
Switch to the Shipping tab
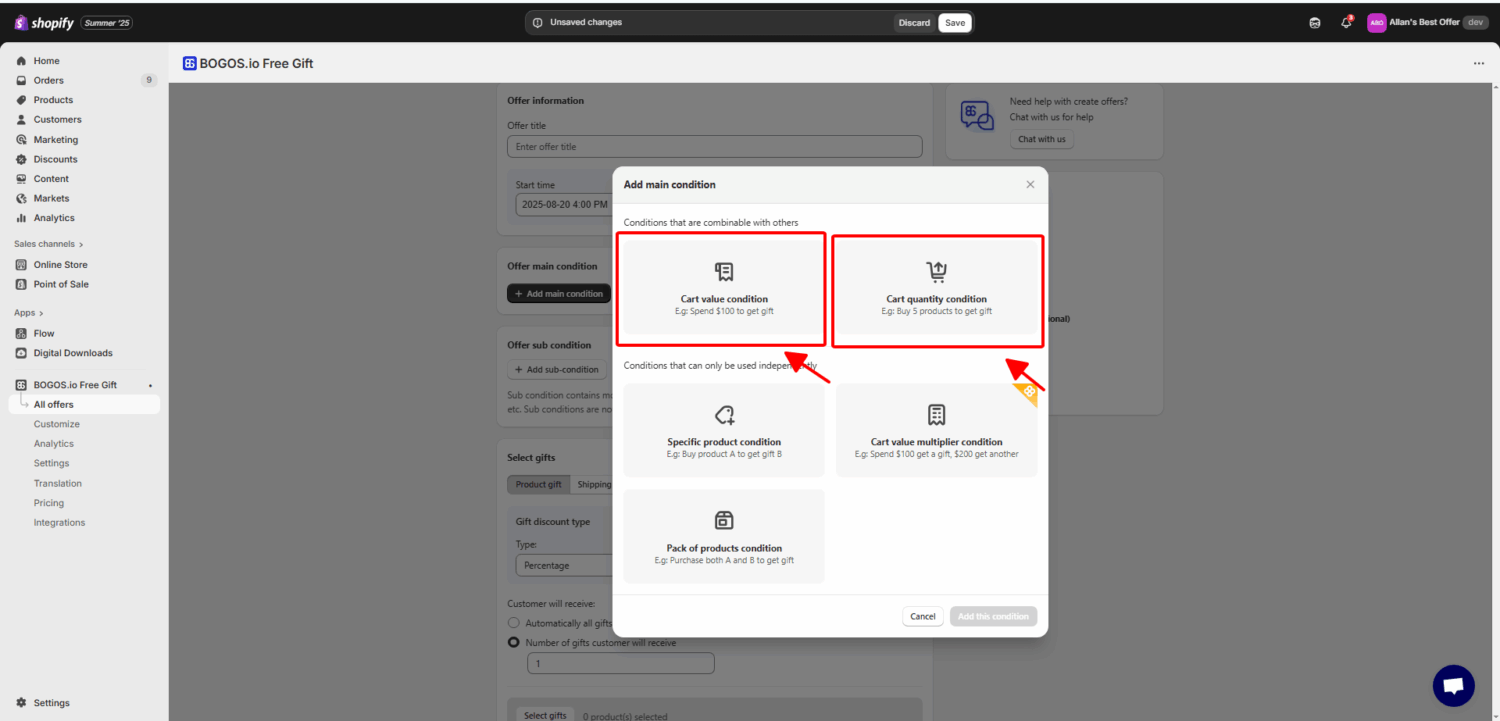point(593,485)
